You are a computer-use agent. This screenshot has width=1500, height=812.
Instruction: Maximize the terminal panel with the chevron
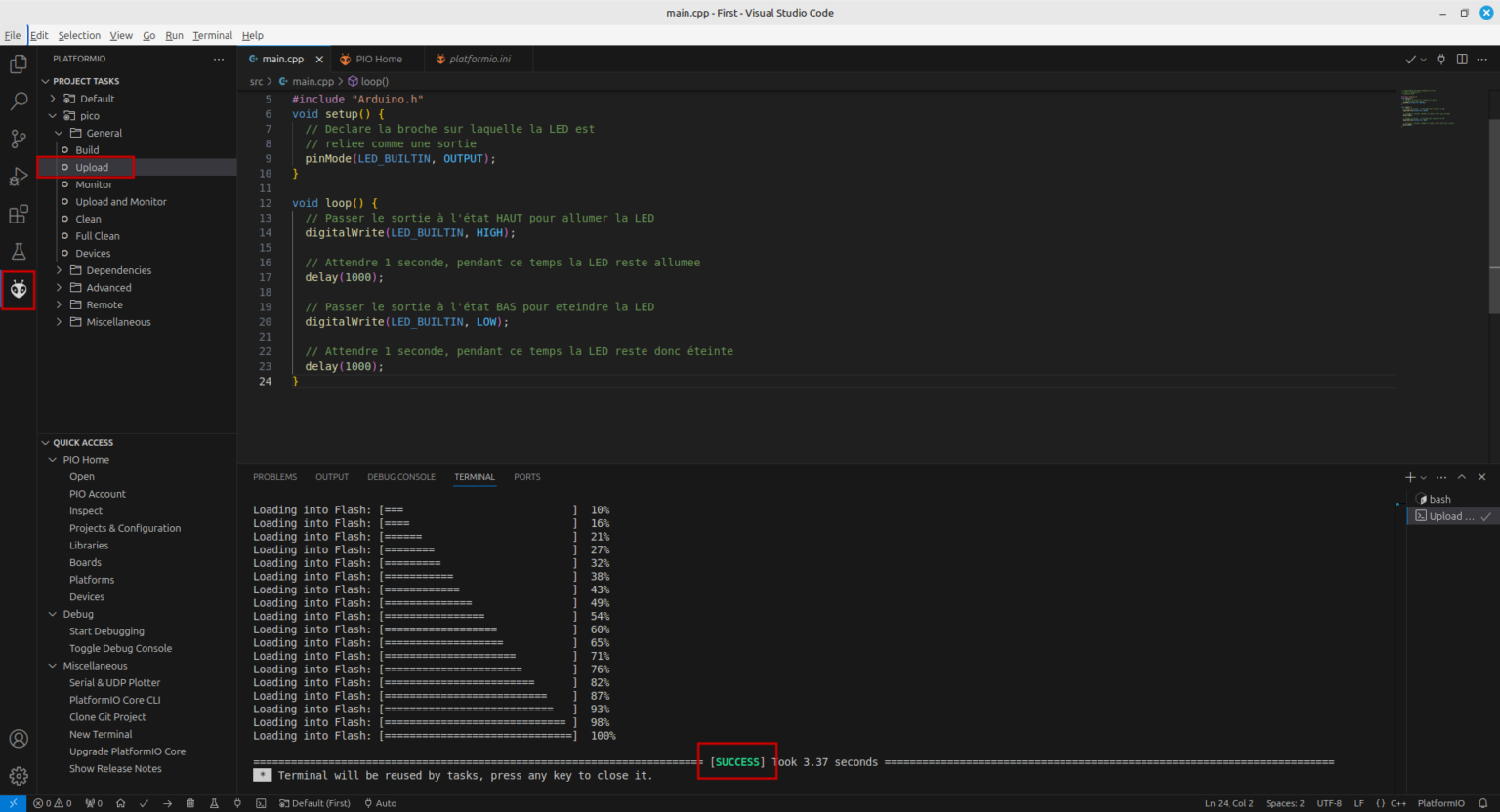click(1461, 477)
